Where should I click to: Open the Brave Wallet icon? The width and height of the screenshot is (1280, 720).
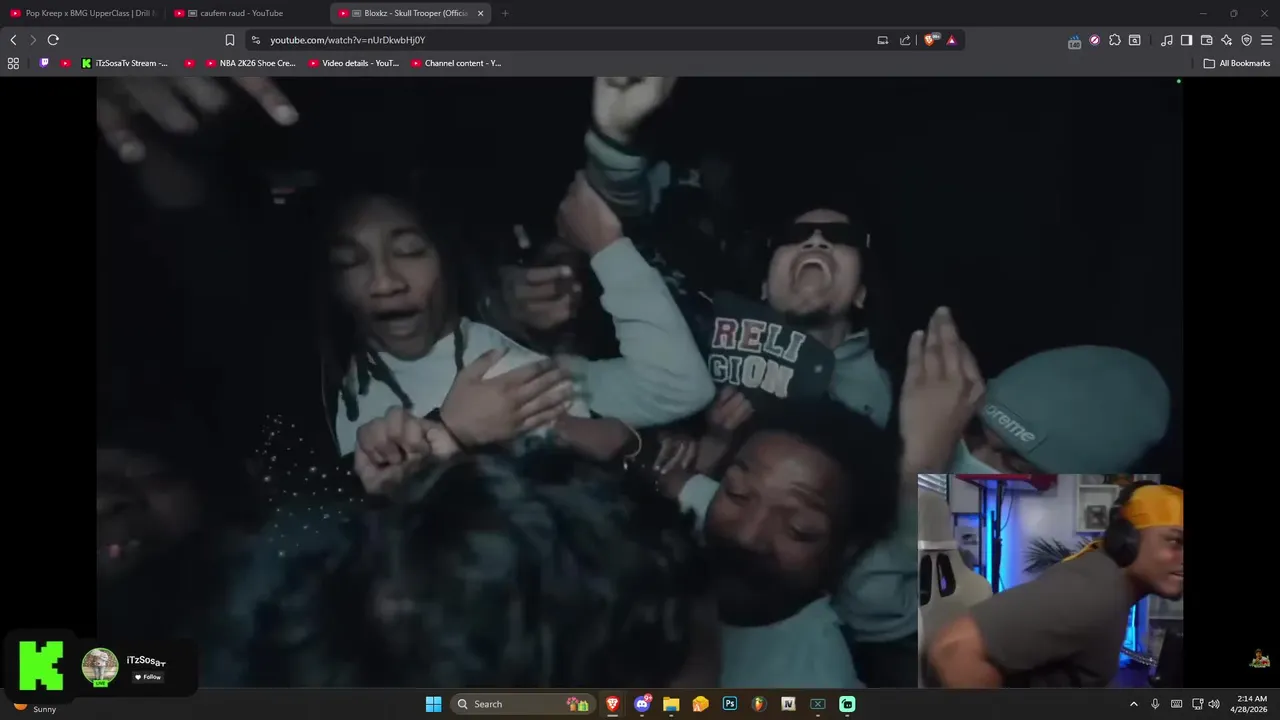tap(1206, 40)
